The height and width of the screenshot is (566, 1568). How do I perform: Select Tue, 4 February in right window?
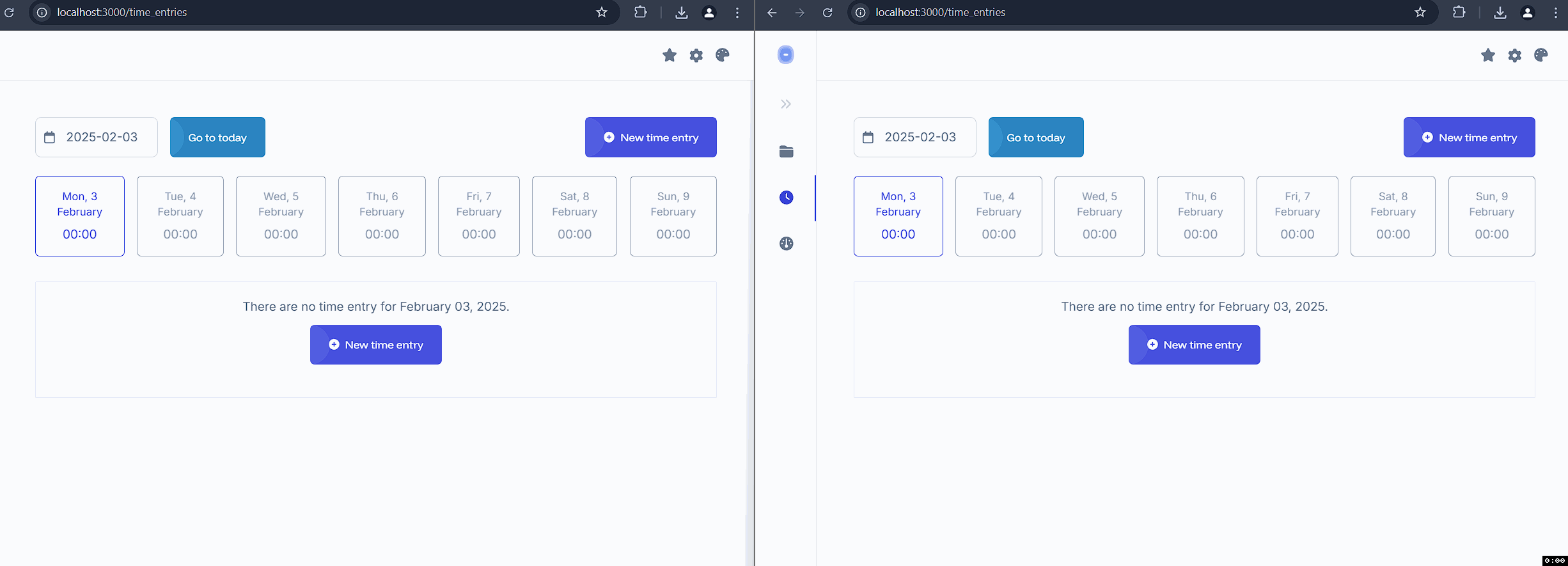click(999, 216)
